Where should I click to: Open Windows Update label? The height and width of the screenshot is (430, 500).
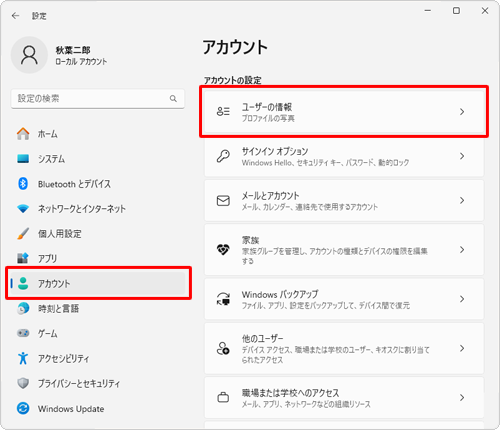click(71, 409)
